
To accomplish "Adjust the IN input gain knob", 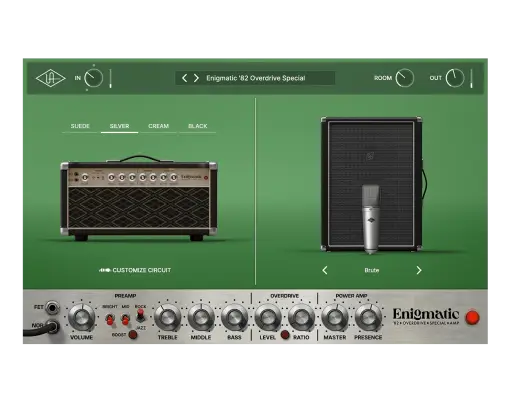I will click(x=93, y=78).
